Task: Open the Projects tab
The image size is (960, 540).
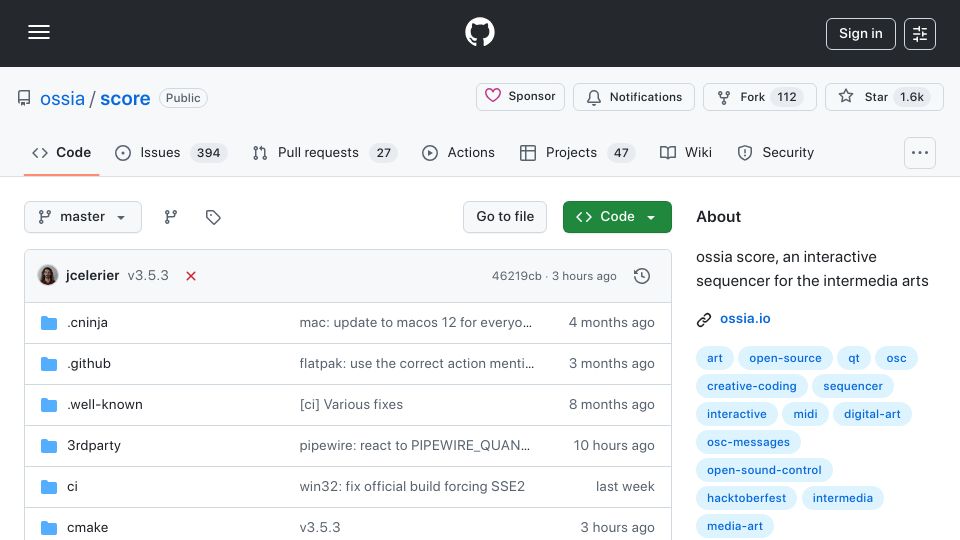Action: point(577,152)
